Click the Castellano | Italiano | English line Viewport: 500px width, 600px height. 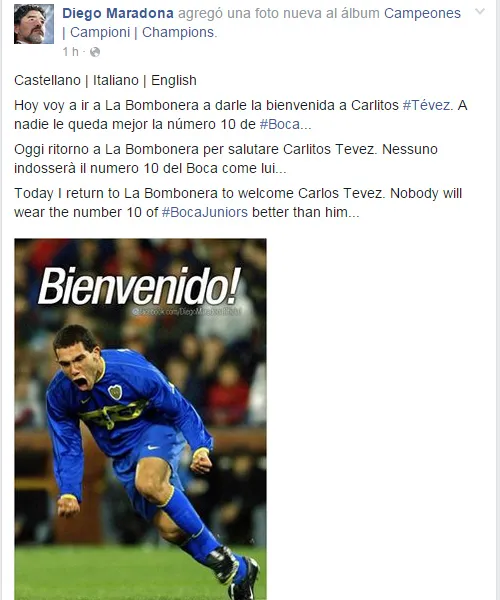105,80
